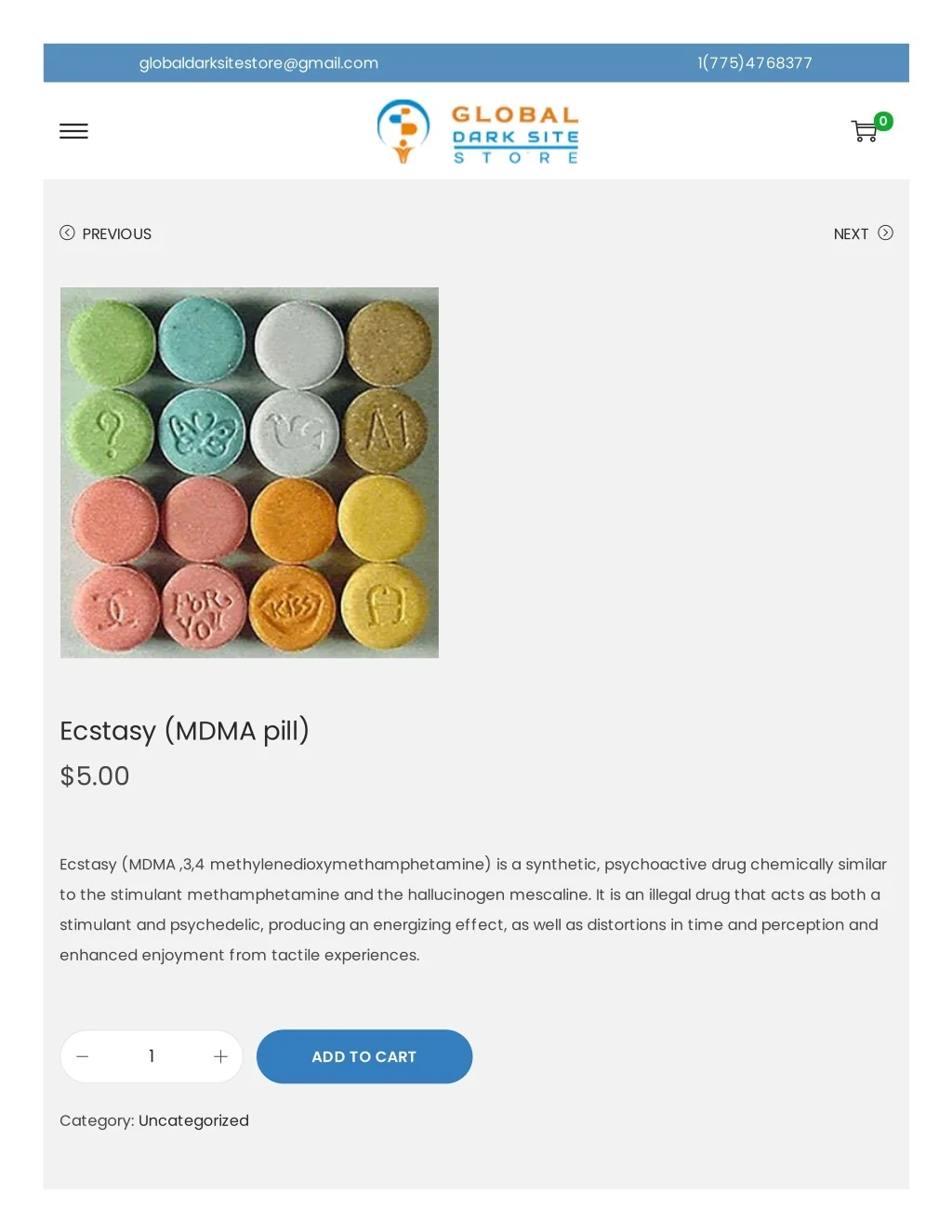Open the hamburger navigation menu
Viewport: 952px width, 1232px height.
point(73,131)
